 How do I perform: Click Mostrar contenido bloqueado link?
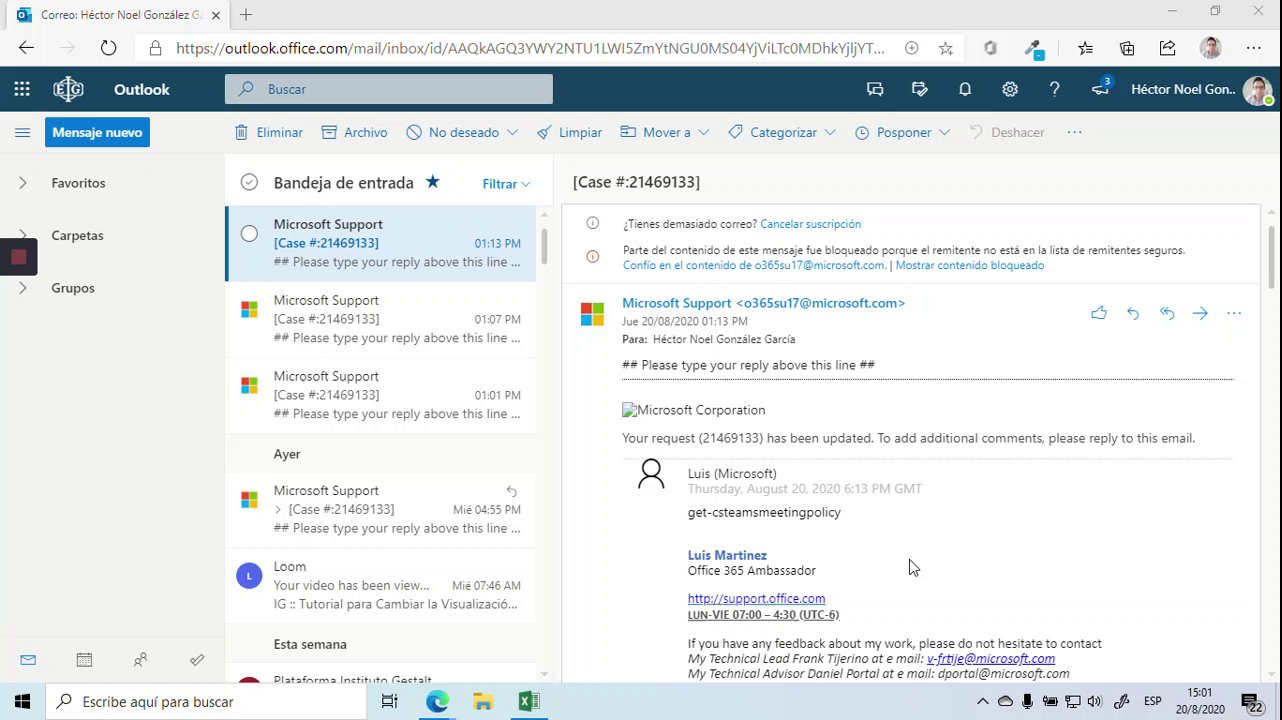pyautogui.click(x=970, y=265)
